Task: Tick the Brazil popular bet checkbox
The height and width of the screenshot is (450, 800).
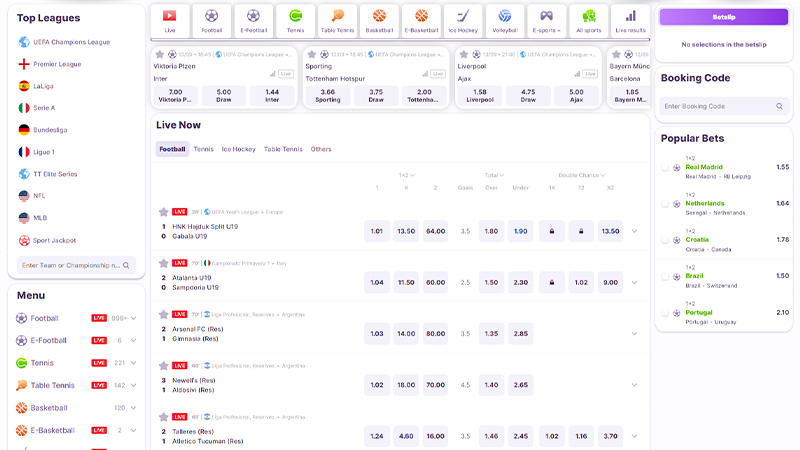Action: [x=665, y=277]
